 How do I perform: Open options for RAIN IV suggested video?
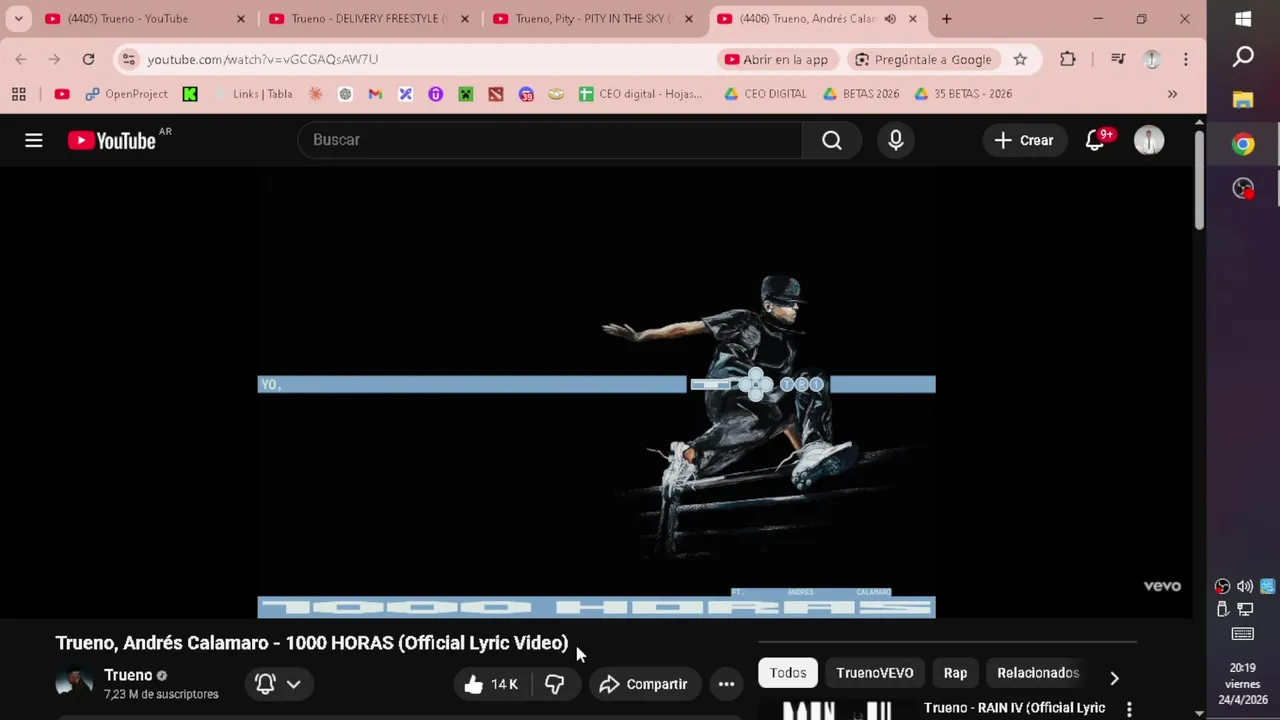[x=1129, y=709]
